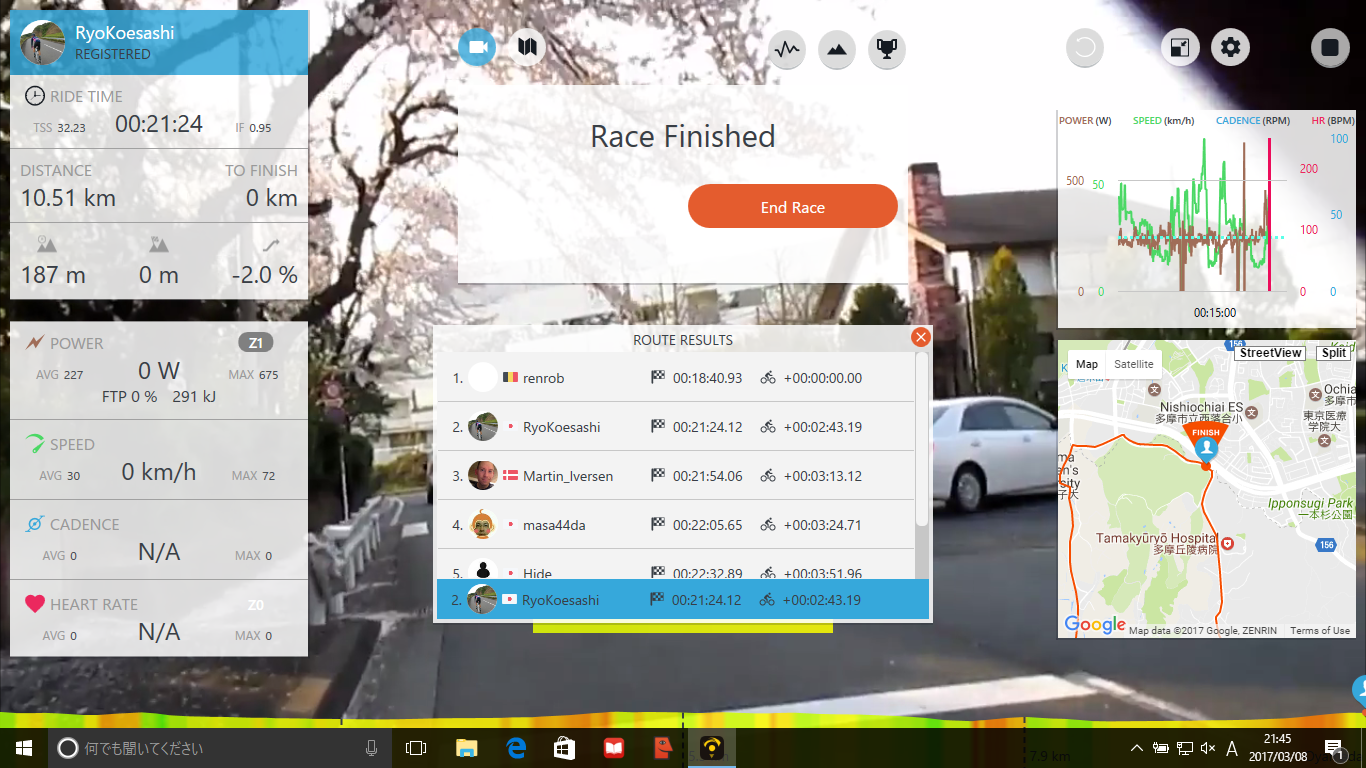This screenshot has height=768, width=1366.
Task: Open the map Terms of Use link
Action: 1320,631
